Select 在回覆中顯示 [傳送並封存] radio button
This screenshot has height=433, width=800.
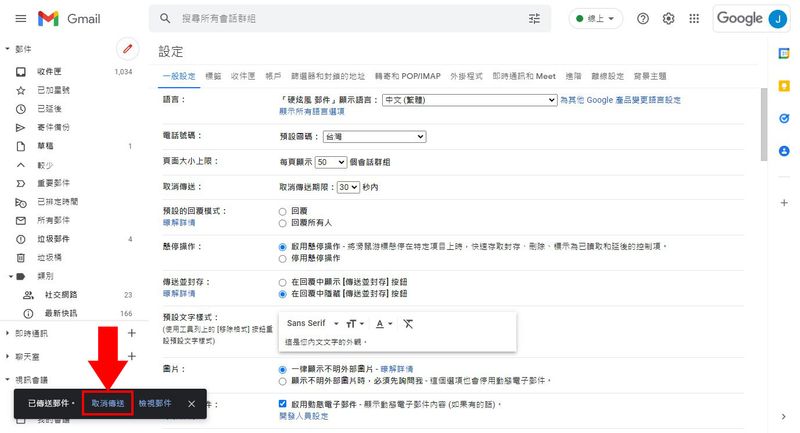pyautogui.click(x=282, y=282)
